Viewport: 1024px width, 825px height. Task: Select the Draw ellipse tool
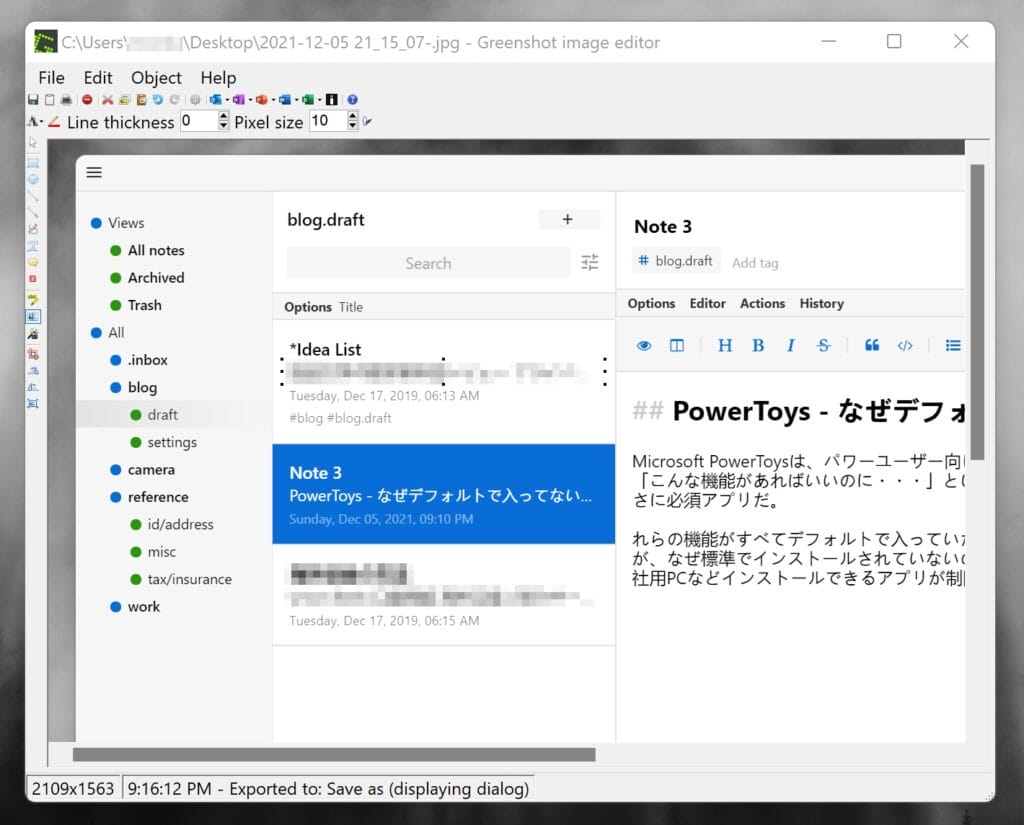[x=33, y=179]
